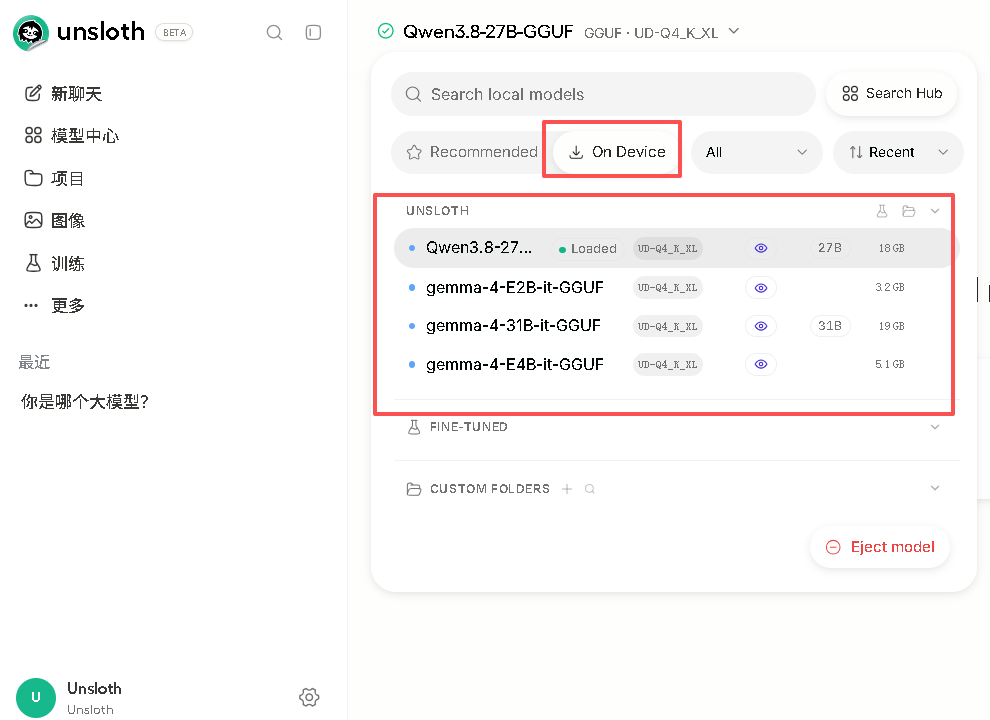Image resolution: width=990 pixels, height=720 pixels.
Task: Search custom folders with small magnifier icon
Action: pos(590,489)
